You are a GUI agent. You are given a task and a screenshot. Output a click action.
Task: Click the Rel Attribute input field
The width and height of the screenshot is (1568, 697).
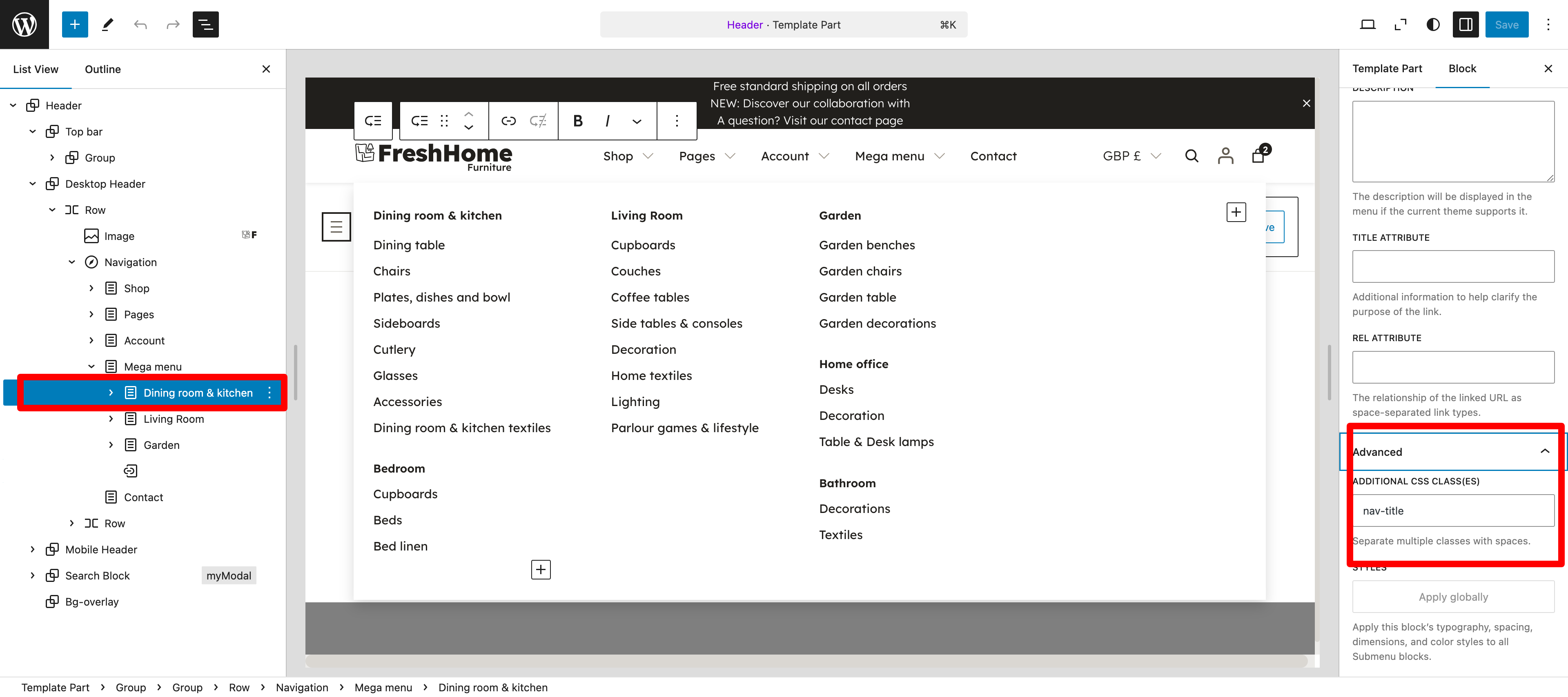pos(1453,367)
